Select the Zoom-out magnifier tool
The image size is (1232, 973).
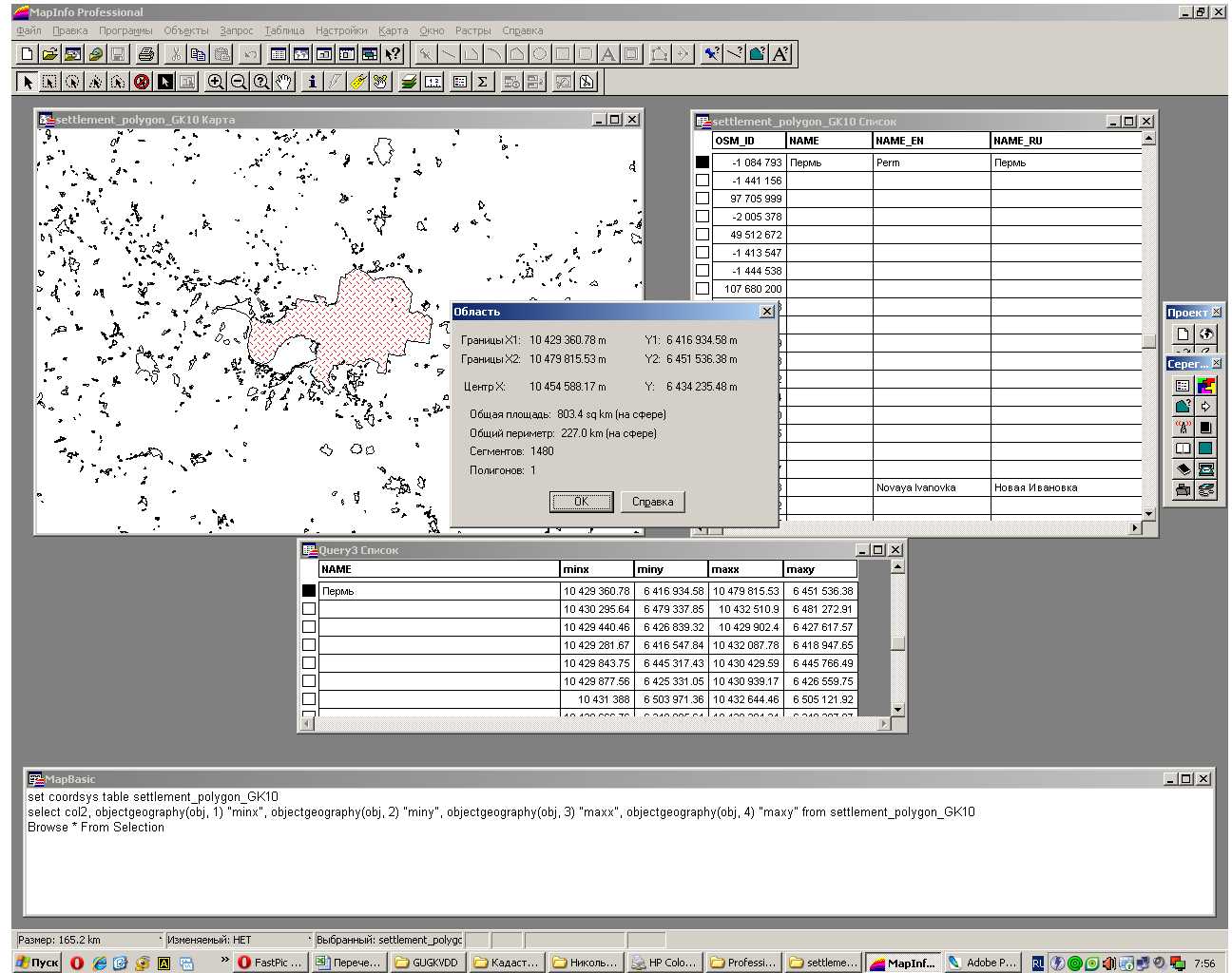239,82
